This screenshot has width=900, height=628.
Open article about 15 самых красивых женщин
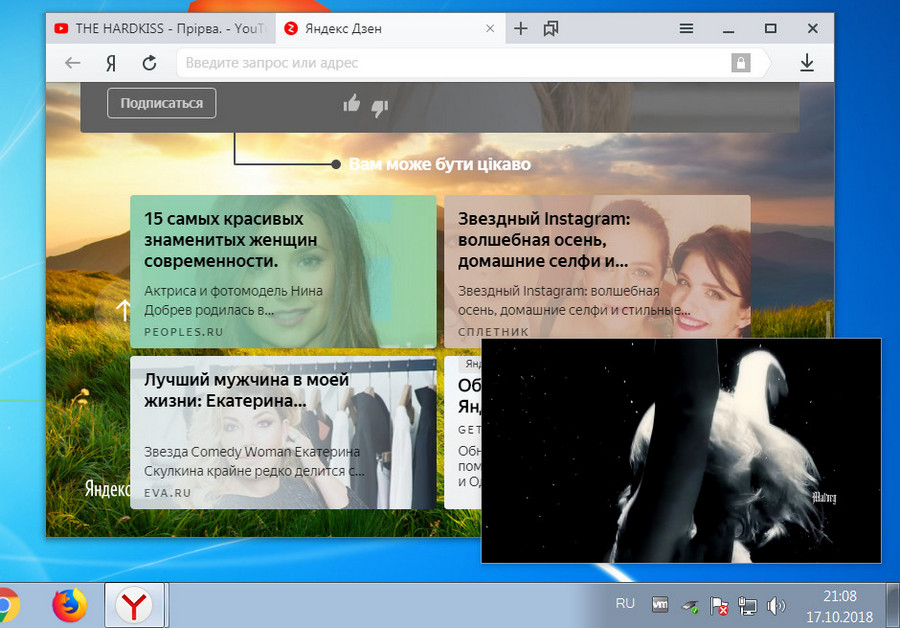(283, 272)
